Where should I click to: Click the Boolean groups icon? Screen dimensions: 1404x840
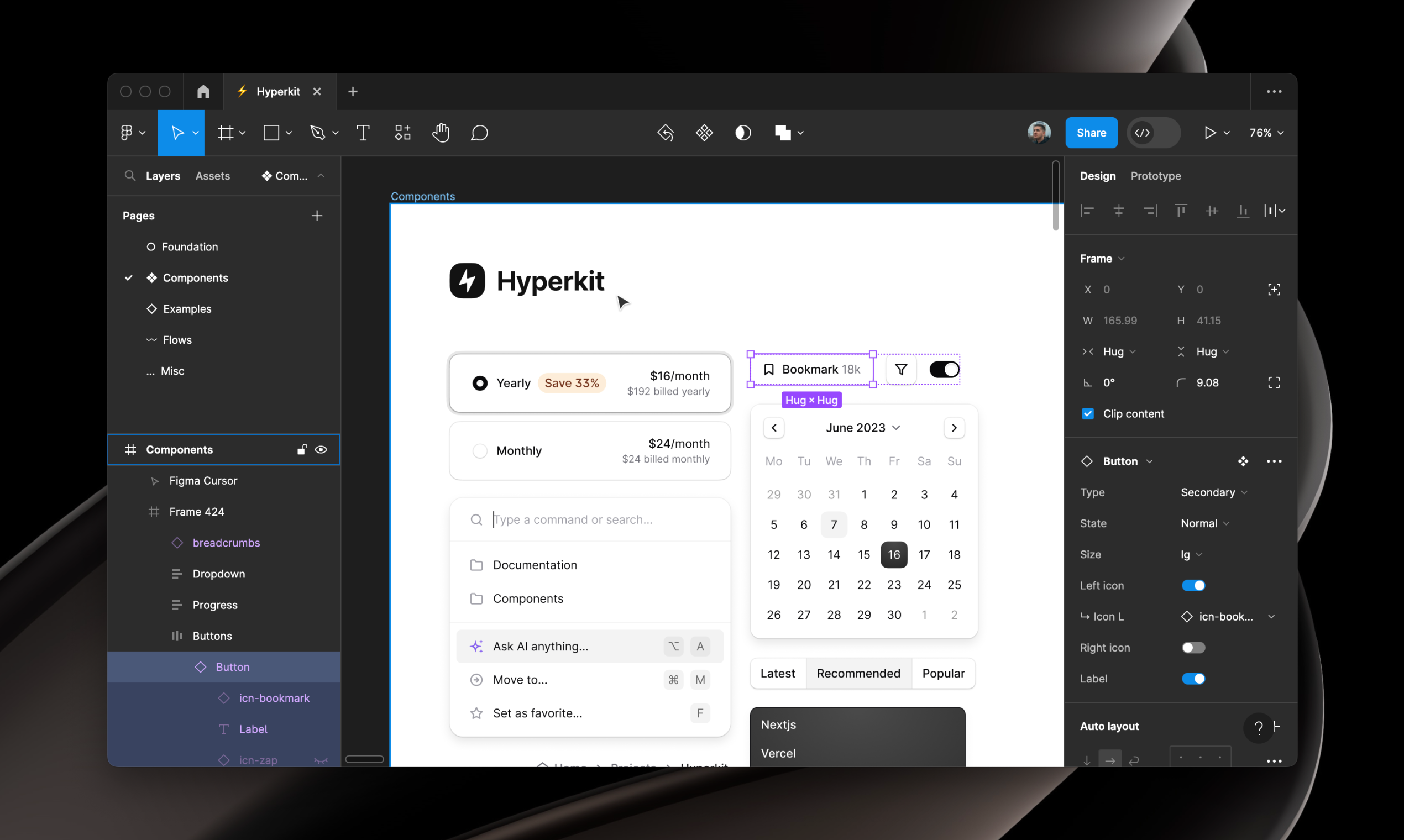[x=783, y=133]
